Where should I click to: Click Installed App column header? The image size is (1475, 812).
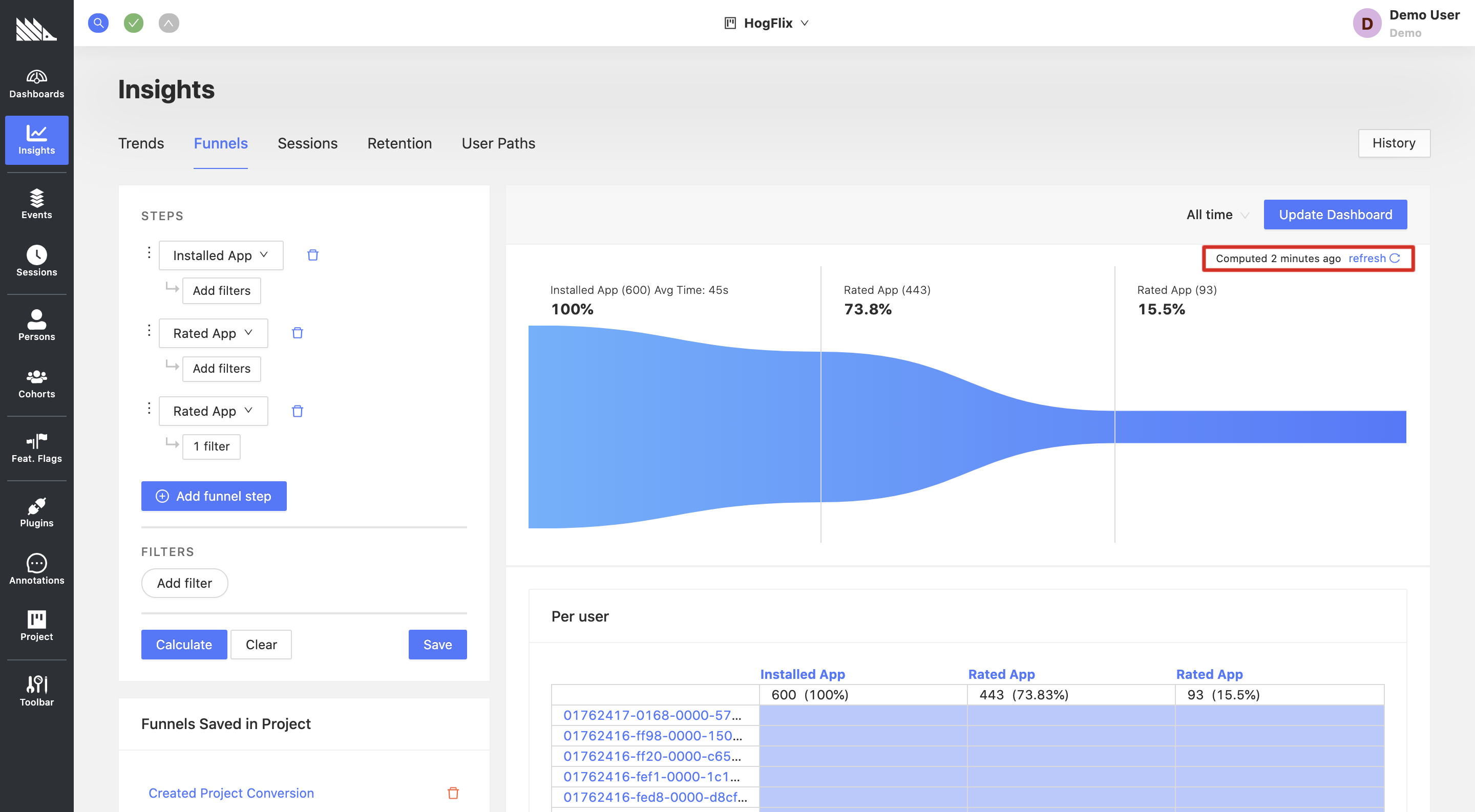coord(802,674)
